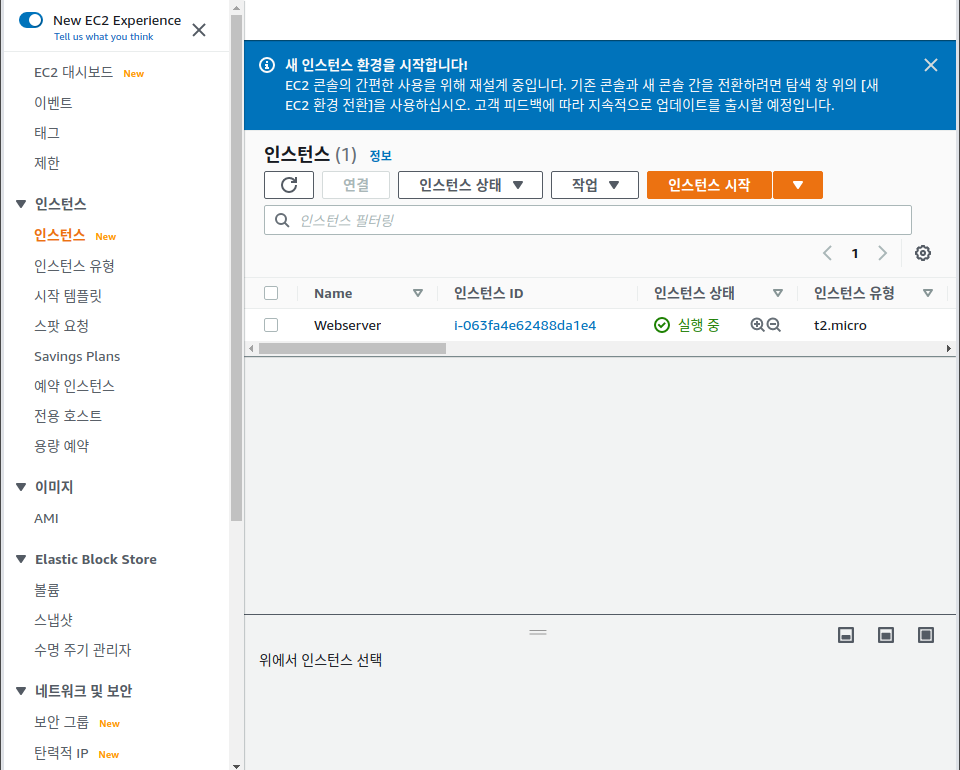Check the select-all instances checkbox
The height and width of the screenshot is (770, 960).
(x=271, y=293)
